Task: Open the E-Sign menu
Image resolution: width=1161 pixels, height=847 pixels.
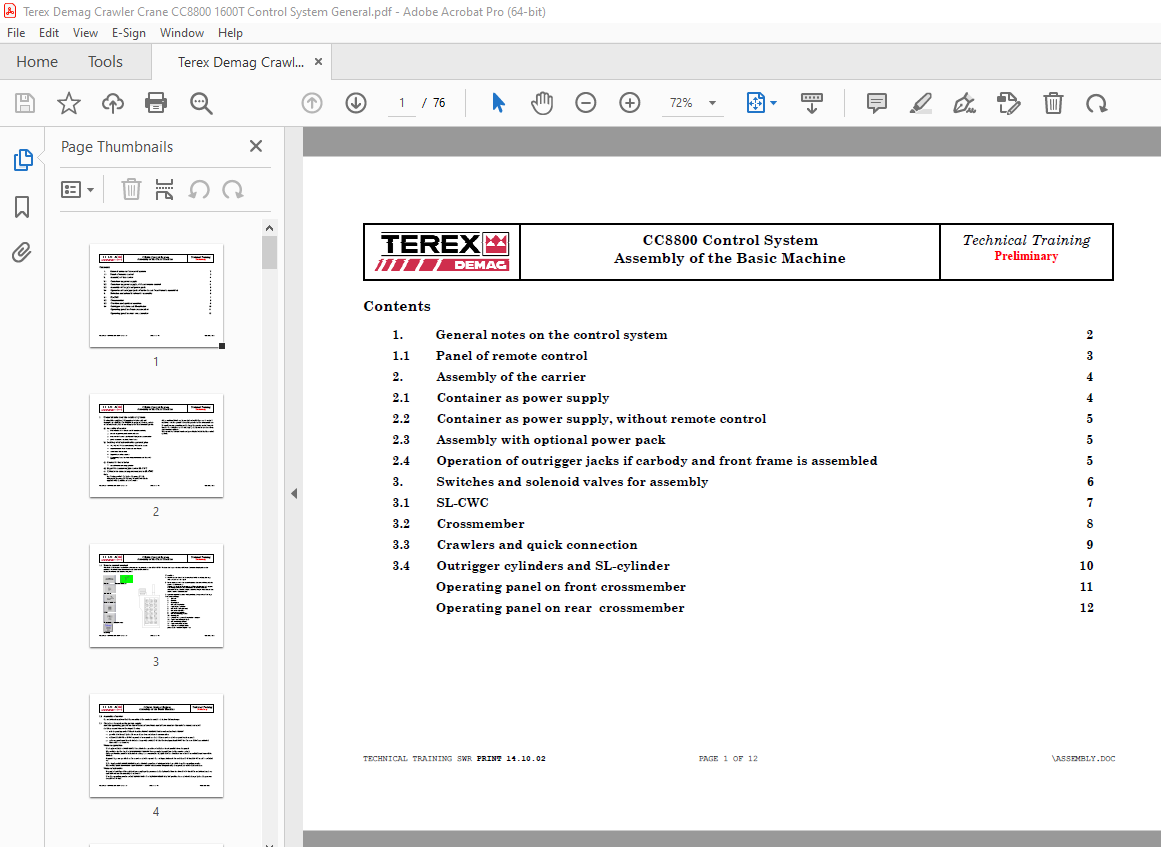Action: point(129,33)
